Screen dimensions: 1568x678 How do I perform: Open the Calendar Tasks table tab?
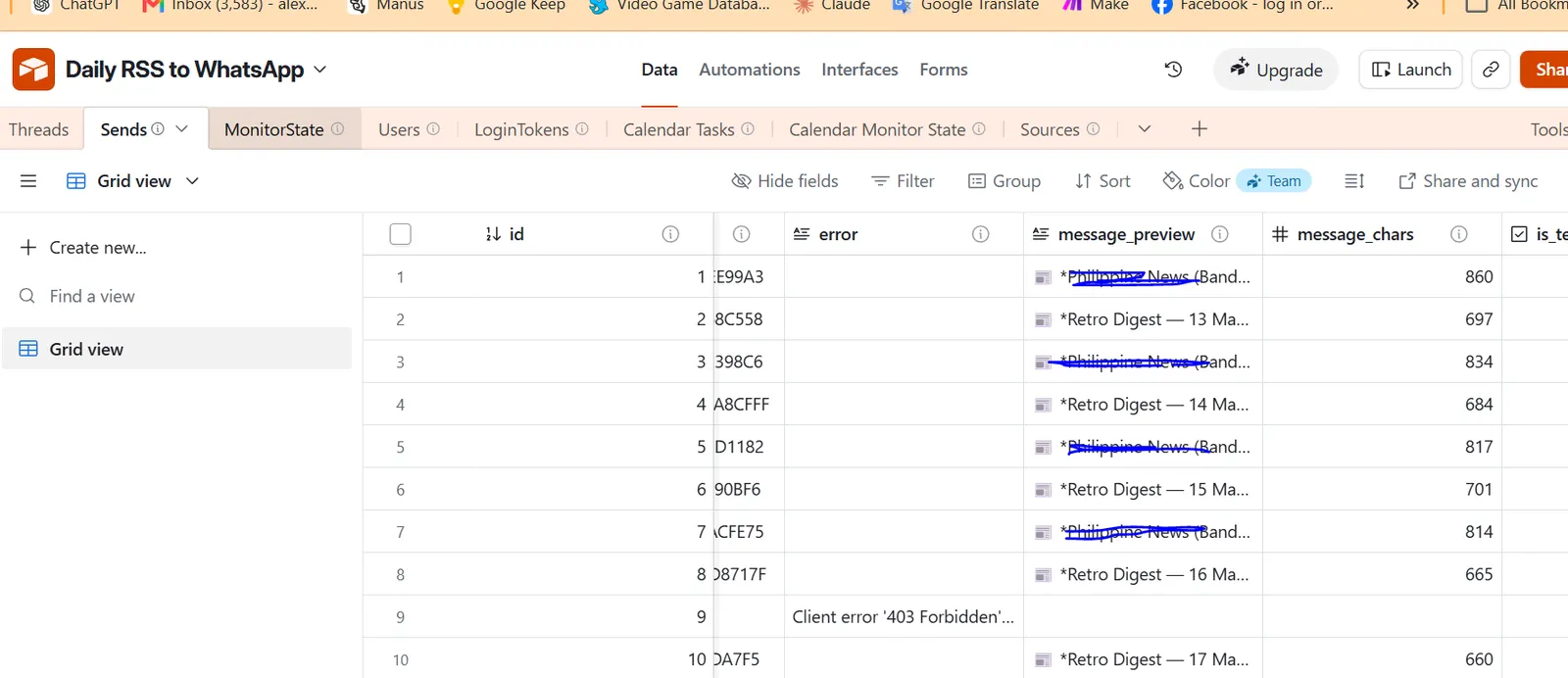(688, 129)
